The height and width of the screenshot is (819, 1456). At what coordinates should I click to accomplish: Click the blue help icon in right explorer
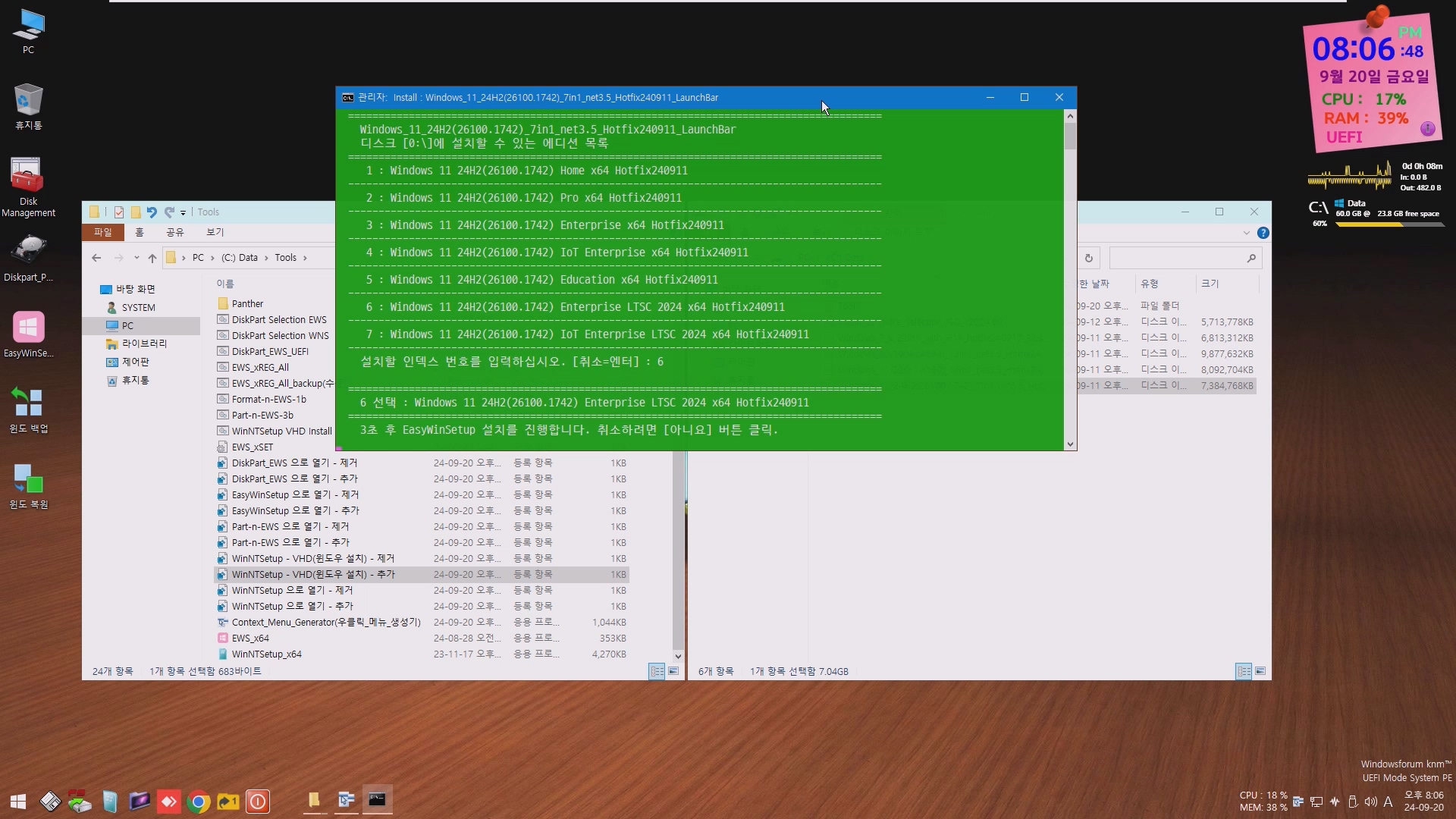click(x=1263, y=233)
